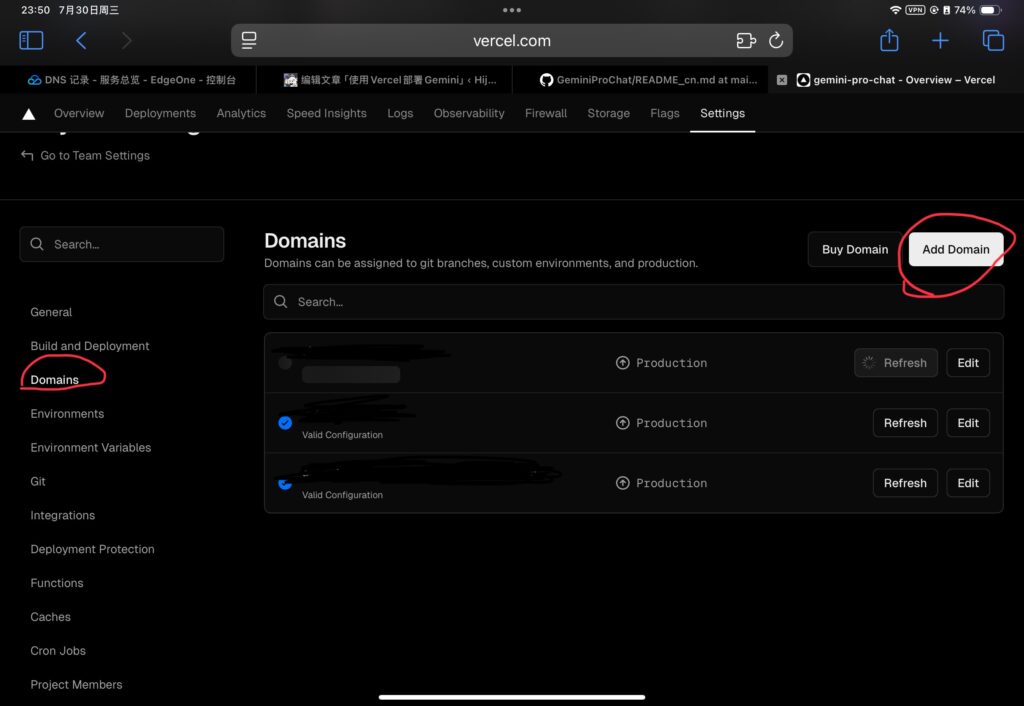Tap the Wi-Fi icon in status bar

[895, 10]
